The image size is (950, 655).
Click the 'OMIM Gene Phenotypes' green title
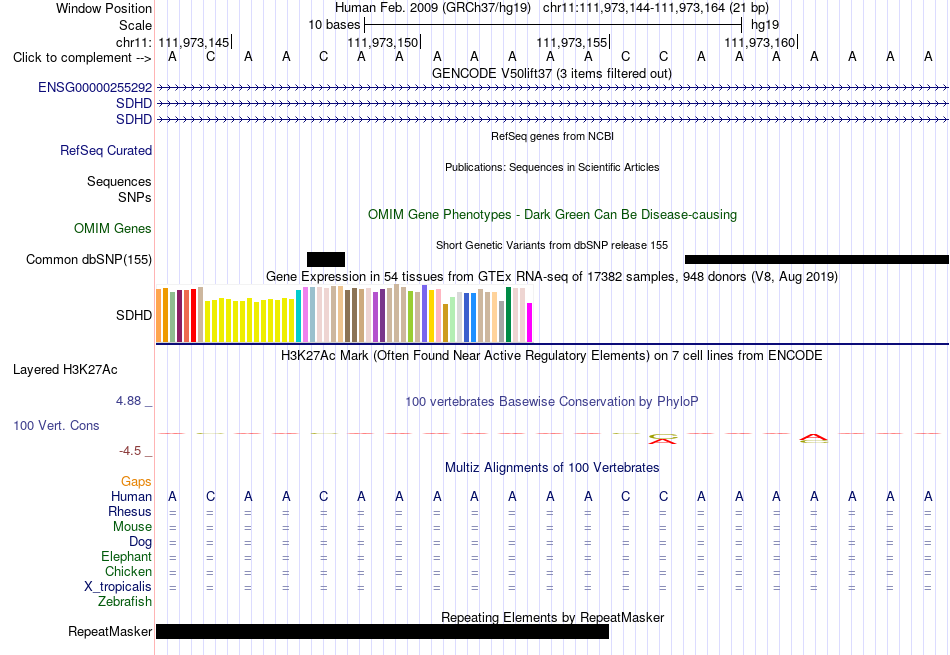(553, 214)
